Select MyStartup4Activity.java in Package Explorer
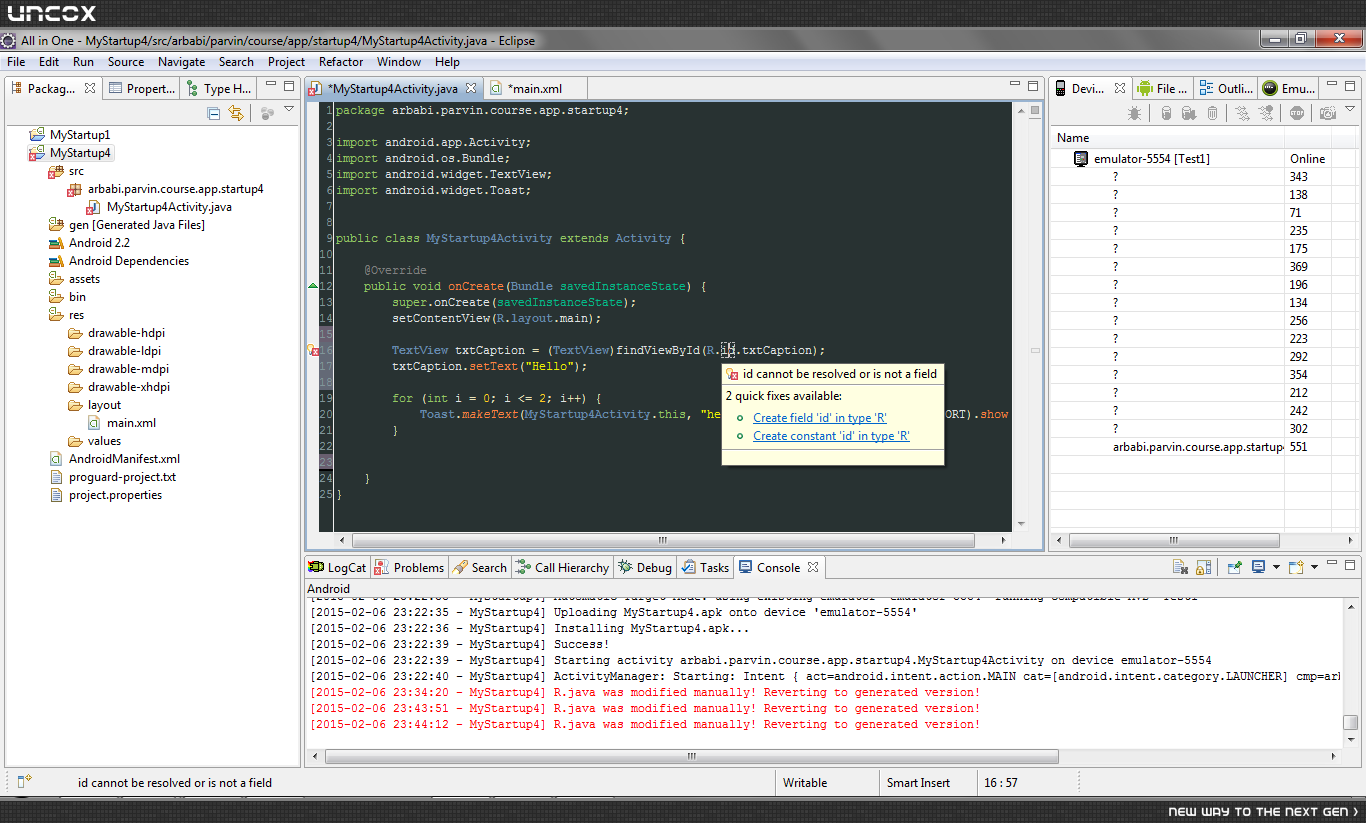1366x823 pixels. (x=160, y=207)
